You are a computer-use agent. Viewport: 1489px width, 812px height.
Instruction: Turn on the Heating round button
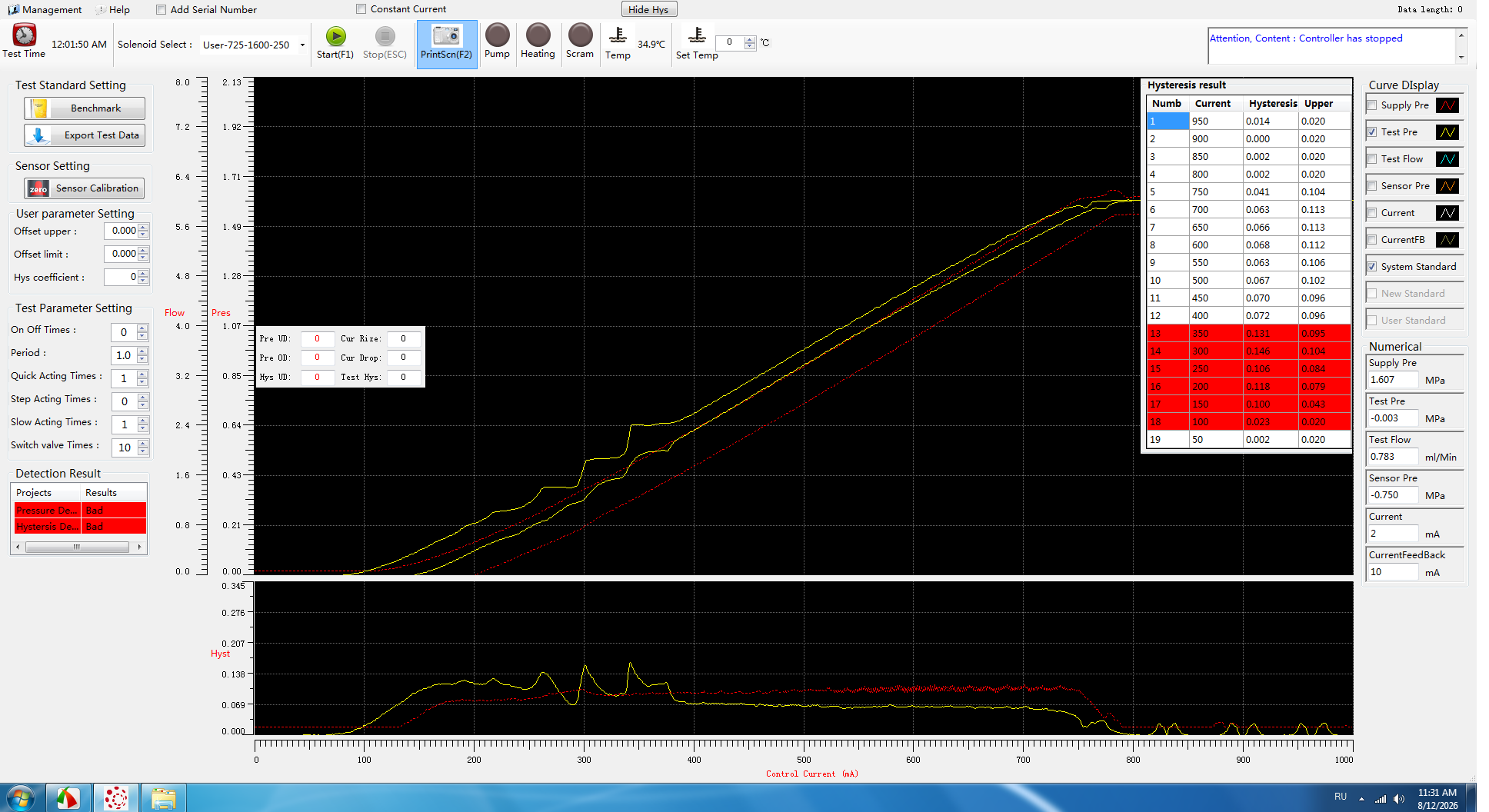pyautogui.click(x=538, y=35)
